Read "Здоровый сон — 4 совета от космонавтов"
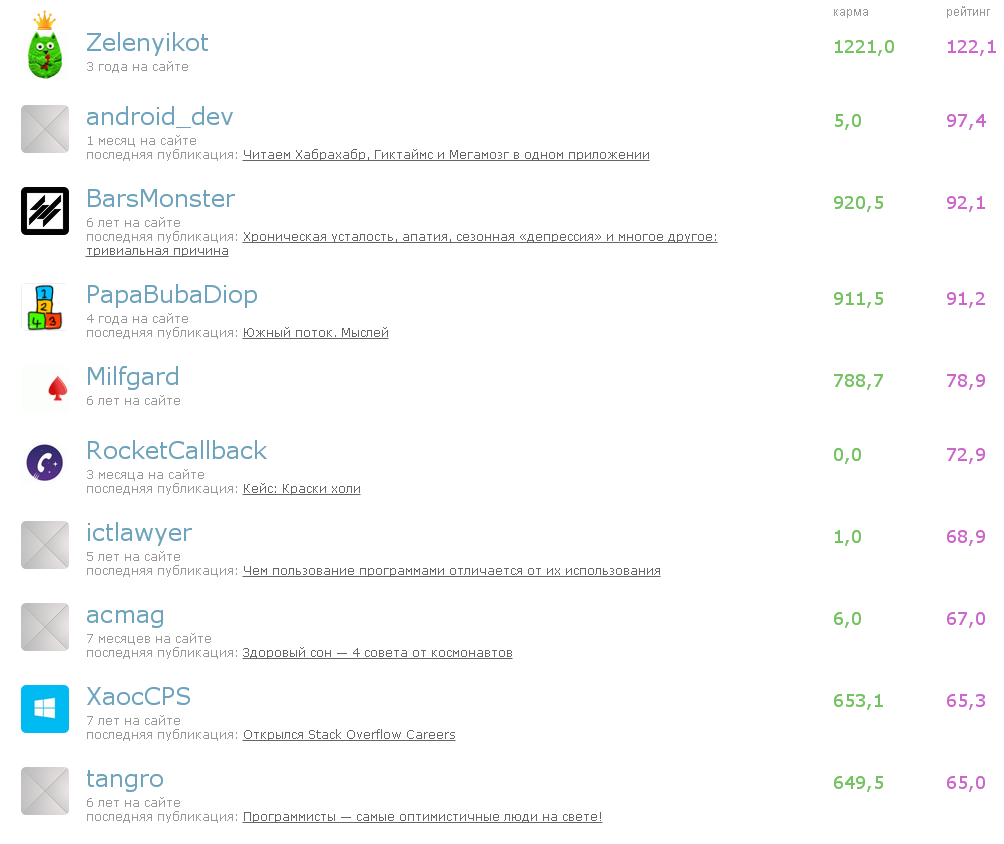The width and height of the screenshot is (1004, 844). (377, 653)
